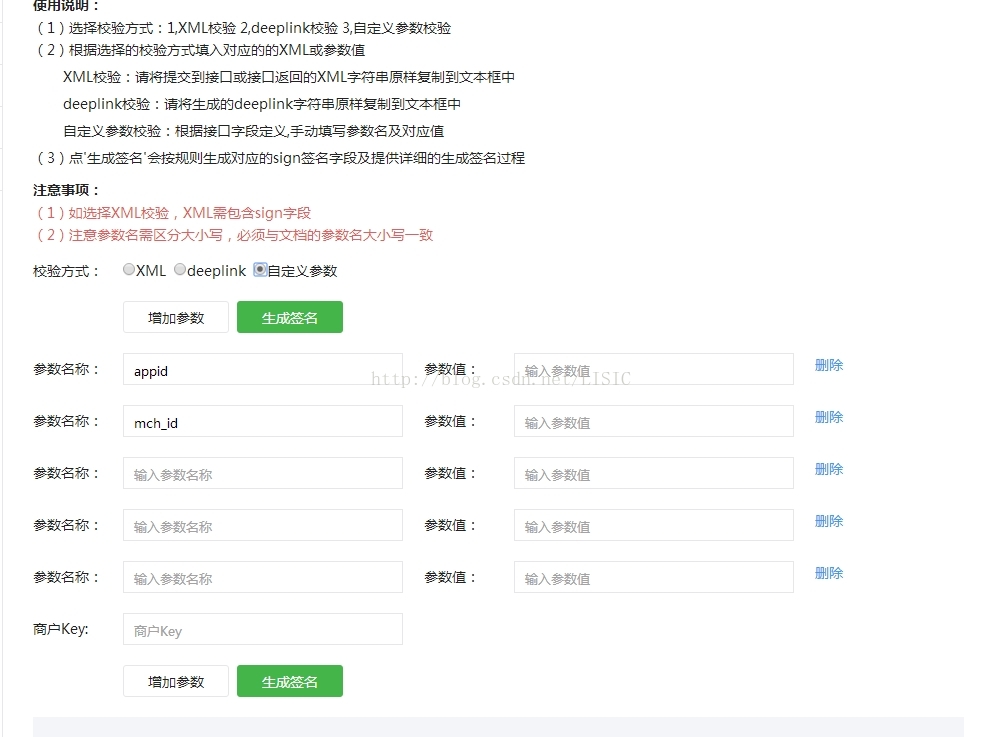Image resolution: width=983 pixels, height=737 pixels.
Task: Delete the appid parameter row via 删除
Action: (829, 365)
